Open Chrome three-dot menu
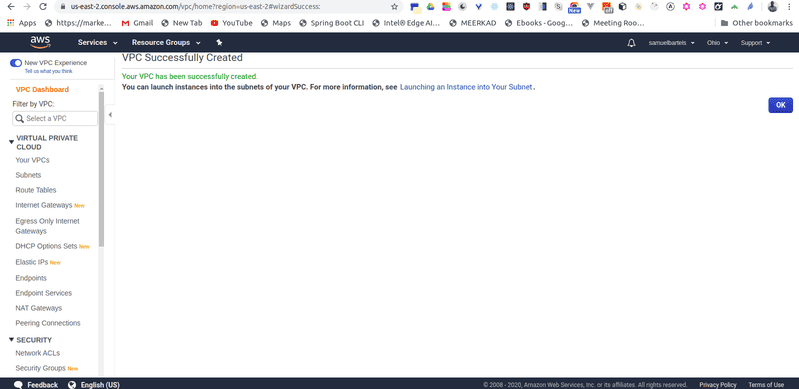Image resolution: width=799 pixels, height=389 pixels. (790, 7)
